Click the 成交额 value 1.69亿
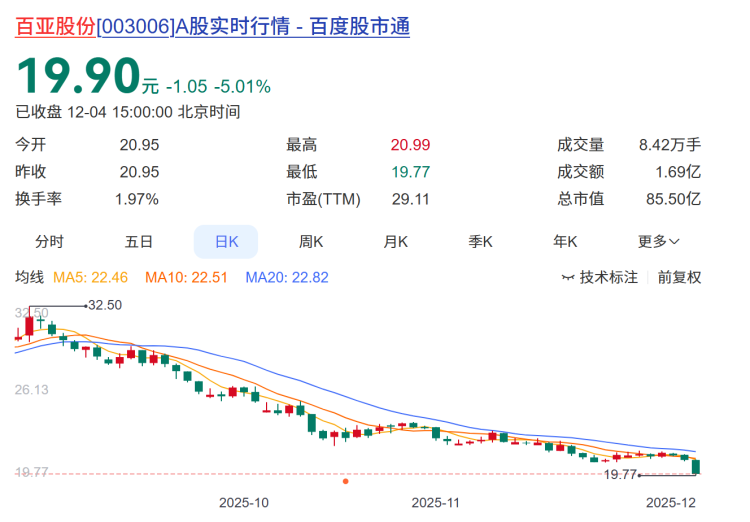 point(678,172)
